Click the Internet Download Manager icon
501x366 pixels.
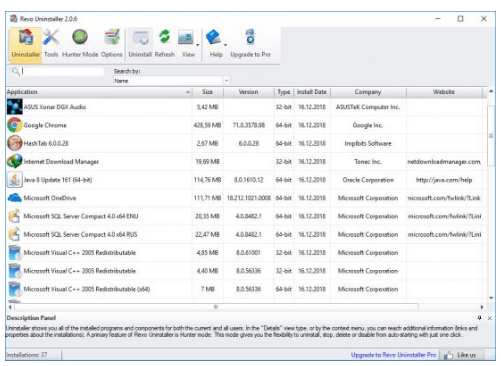point(15,161)
